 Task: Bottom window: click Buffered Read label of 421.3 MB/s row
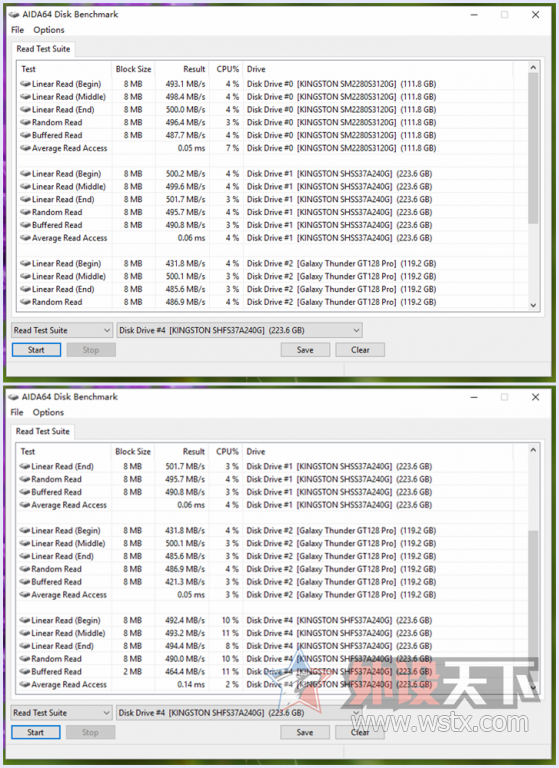pos(56,582)
